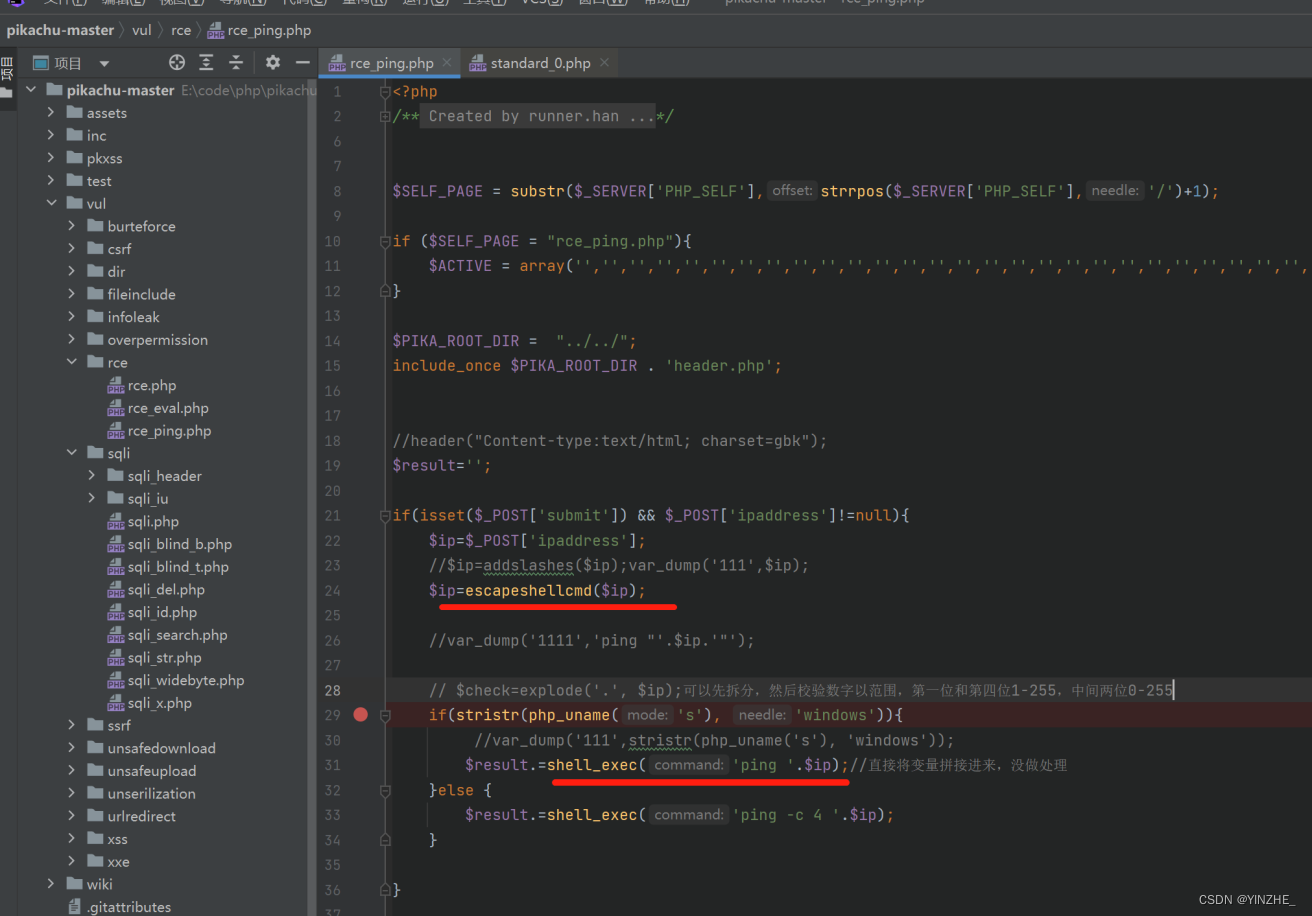Screen dimensions: 1312x916
Task: Select the dir folder in the tree
Action: point(116,272)
